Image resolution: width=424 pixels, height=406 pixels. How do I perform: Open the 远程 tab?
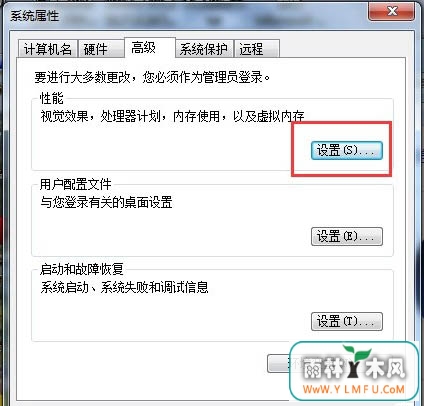[x=256, y=49]
